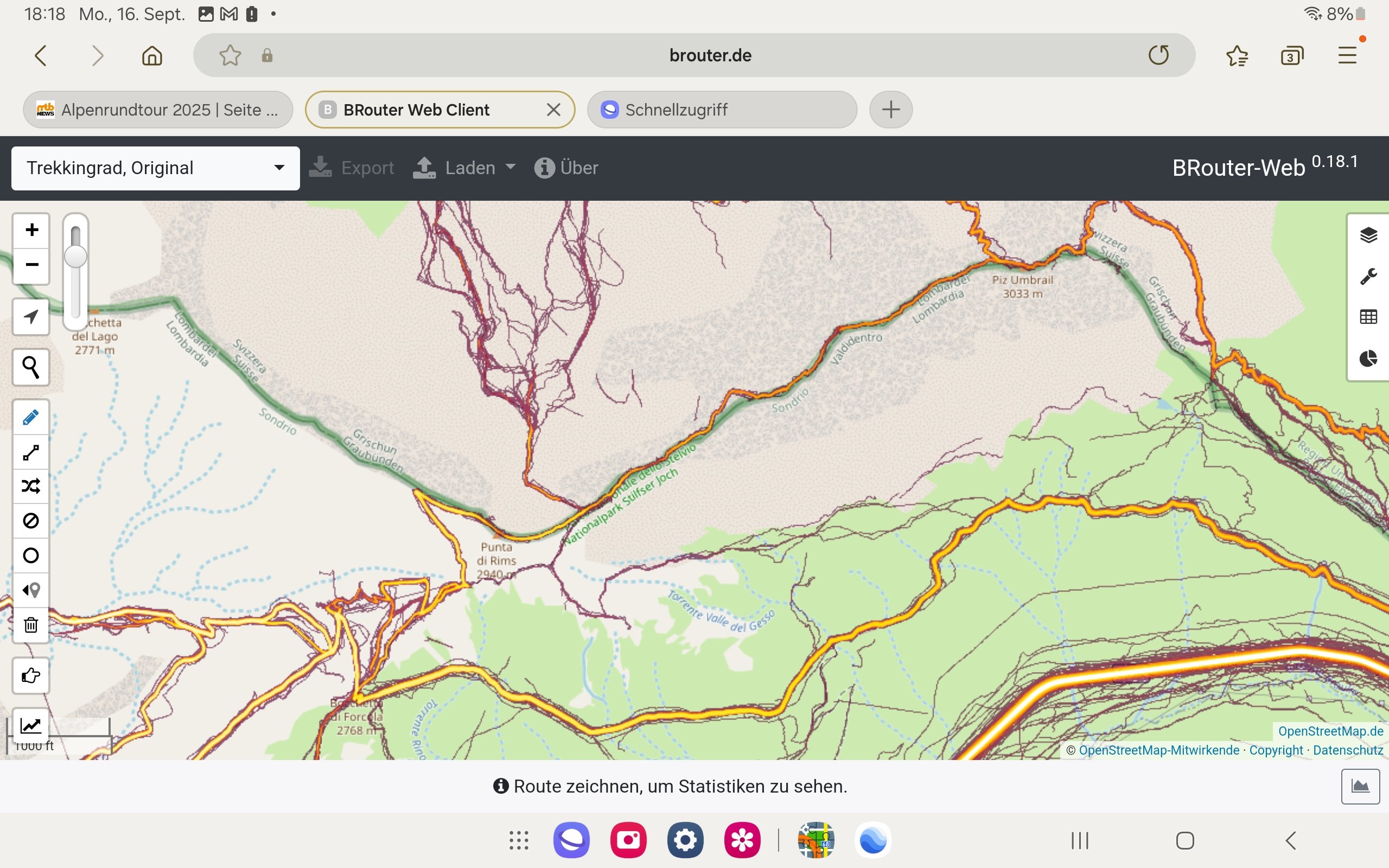
Task: Open the browser hamburger menu
Action: pyautogui.click(x=1347, y=56)
